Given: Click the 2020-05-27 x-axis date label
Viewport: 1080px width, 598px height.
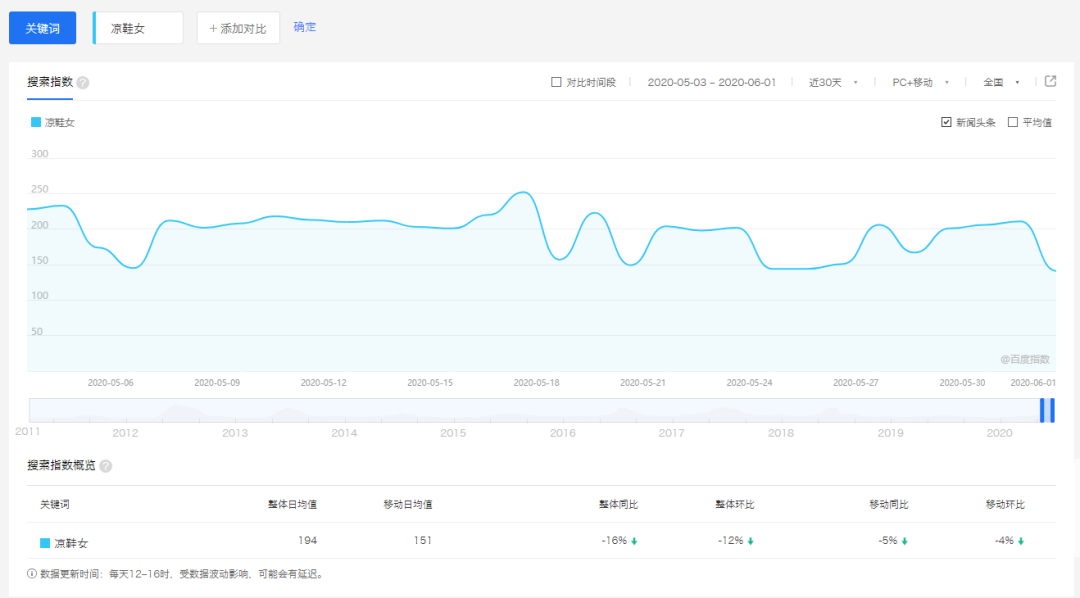Looking at the screenshot, I should coord(855,382).
